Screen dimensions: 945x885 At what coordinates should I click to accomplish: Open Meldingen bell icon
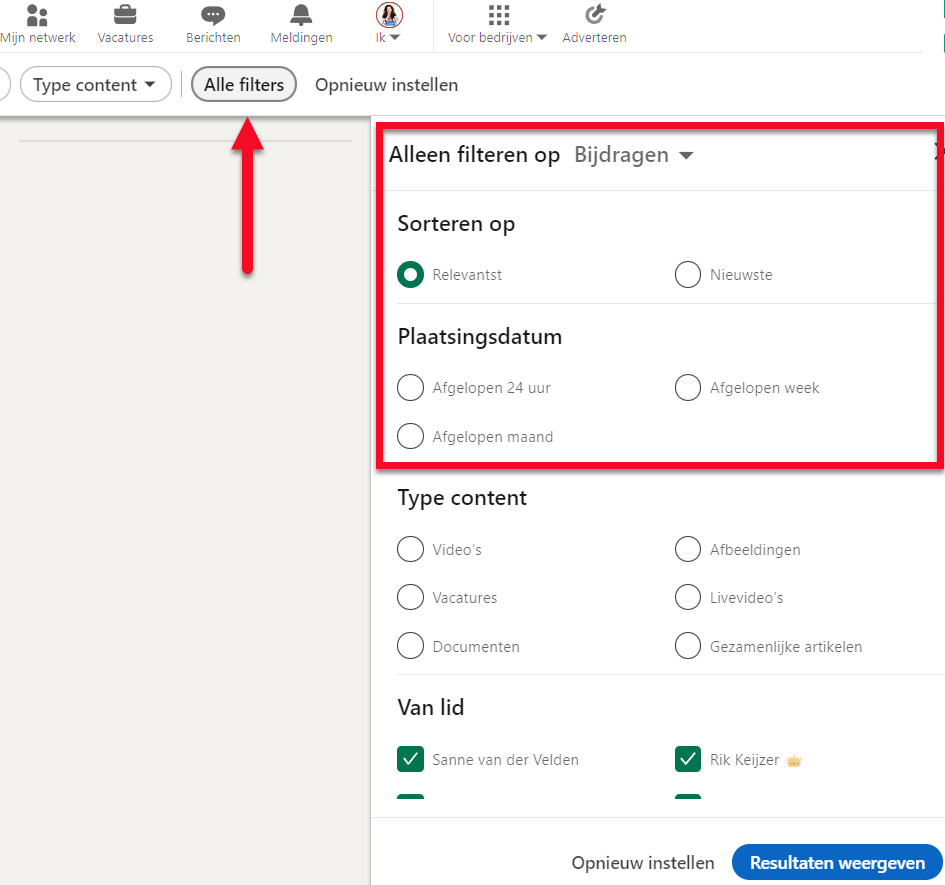point(301,14)
